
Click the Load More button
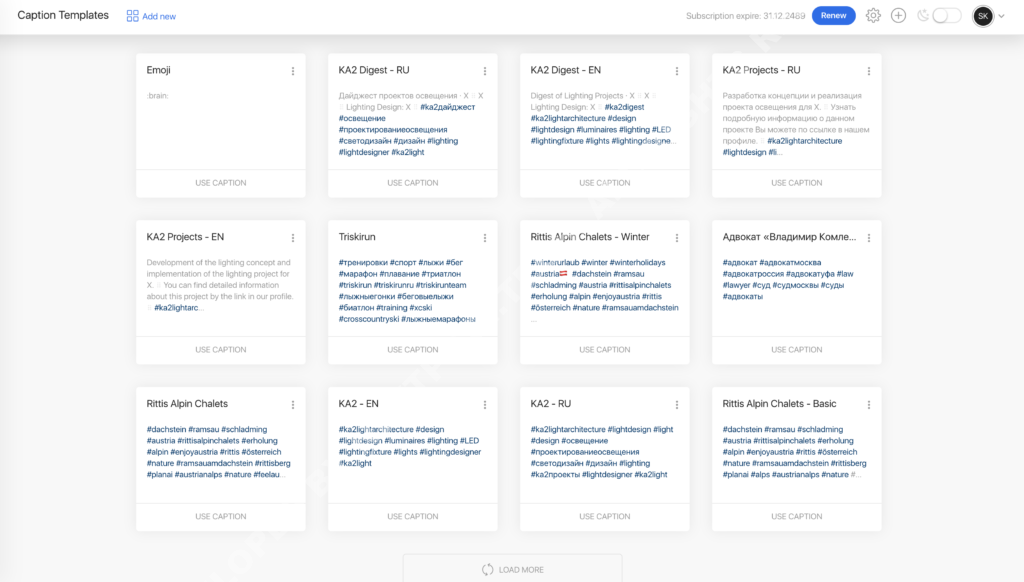pos(512,569)
